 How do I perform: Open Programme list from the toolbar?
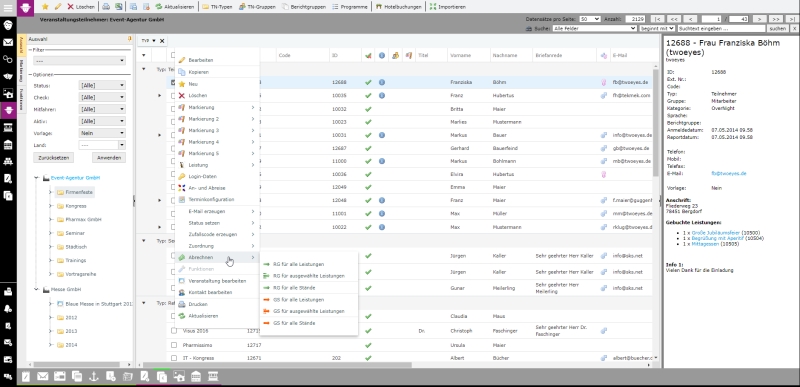tap(349, 7)
